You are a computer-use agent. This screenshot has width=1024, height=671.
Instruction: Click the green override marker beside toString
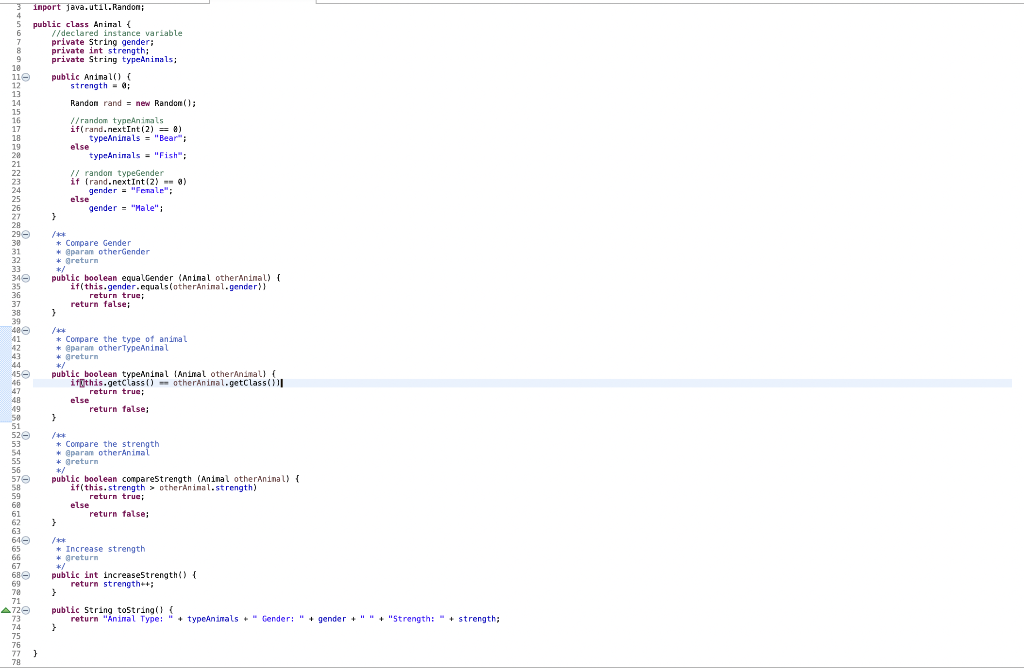click(5, 610)
